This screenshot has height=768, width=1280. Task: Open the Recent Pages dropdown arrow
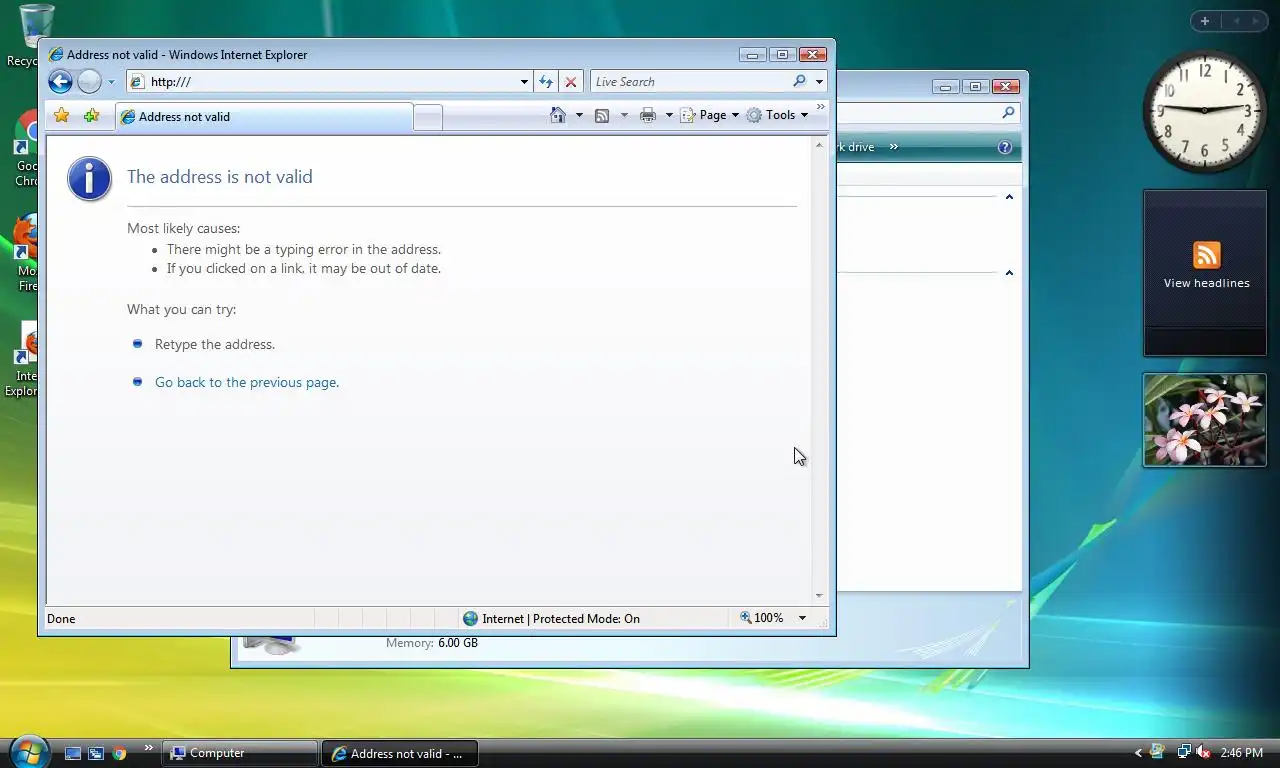click(x=111, y=82)
